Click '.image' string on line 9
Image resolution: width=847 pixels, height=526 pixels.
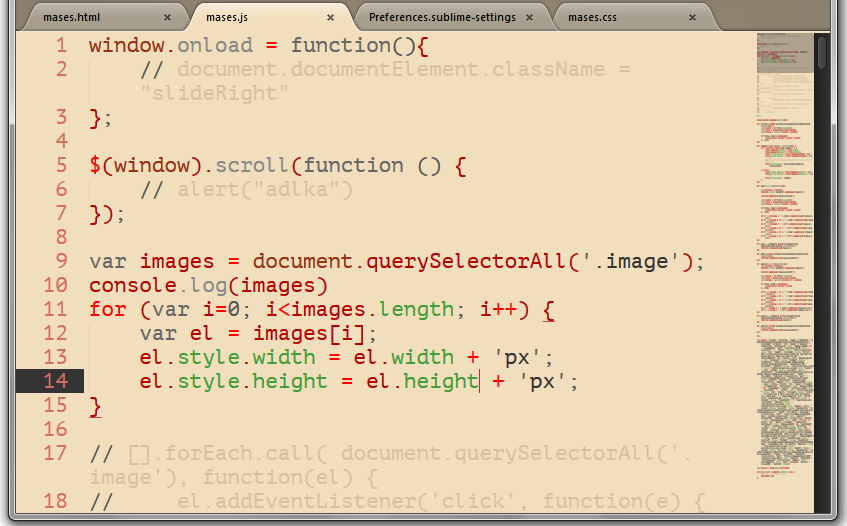[632, 262]
